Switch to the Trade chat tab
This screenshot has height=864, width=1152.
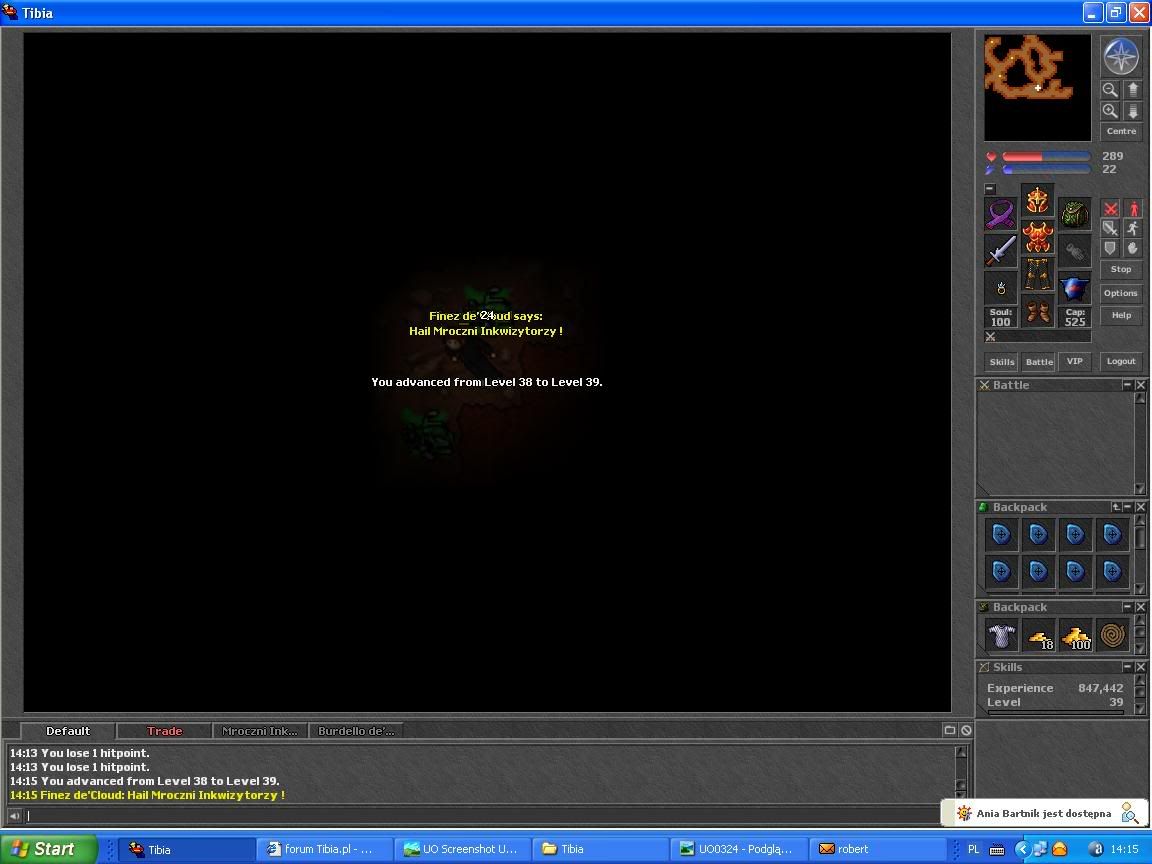(165, 731)
